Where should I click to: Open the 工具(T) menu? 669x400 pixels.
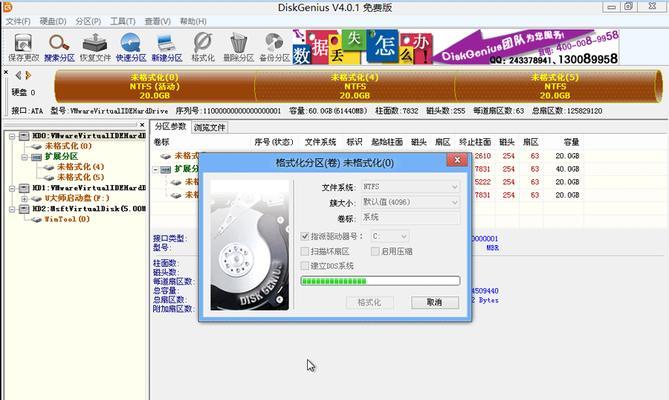click(122, 21)
